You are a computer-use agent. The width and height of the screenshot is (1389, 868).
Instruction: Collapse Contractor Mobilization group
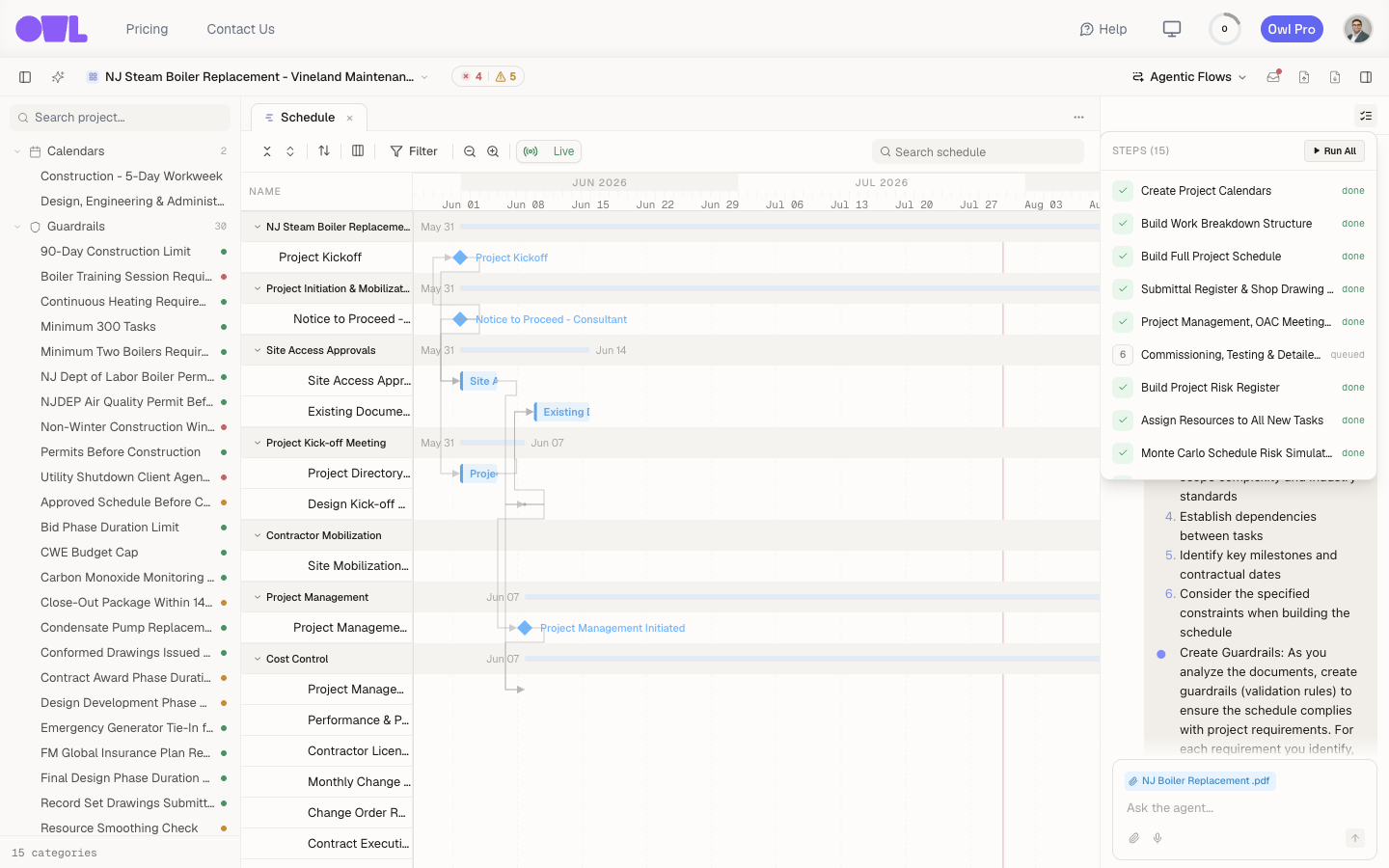point(258,535)
